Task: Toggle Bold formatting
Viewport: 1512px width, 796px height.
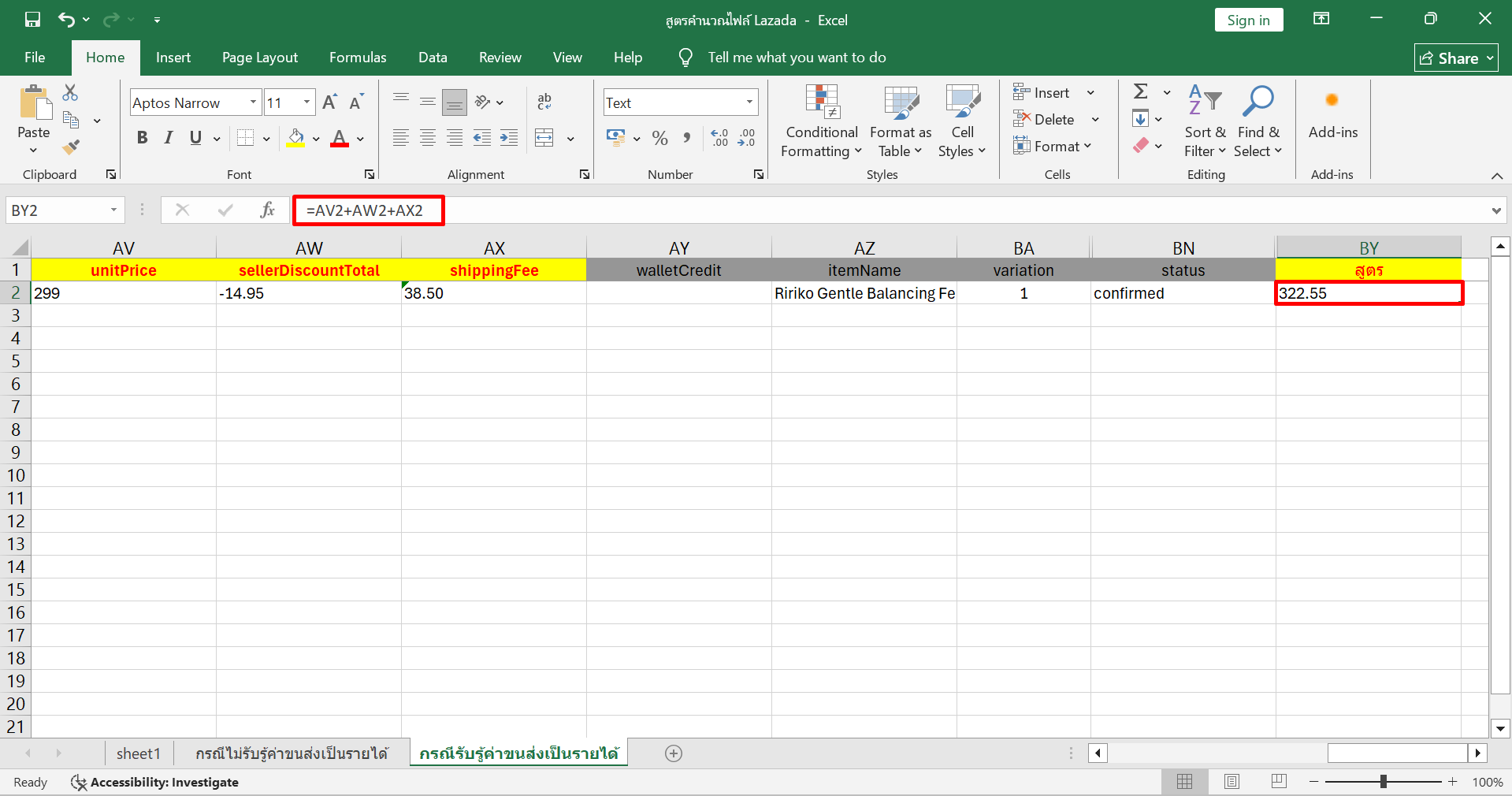Action: [142, 138]
